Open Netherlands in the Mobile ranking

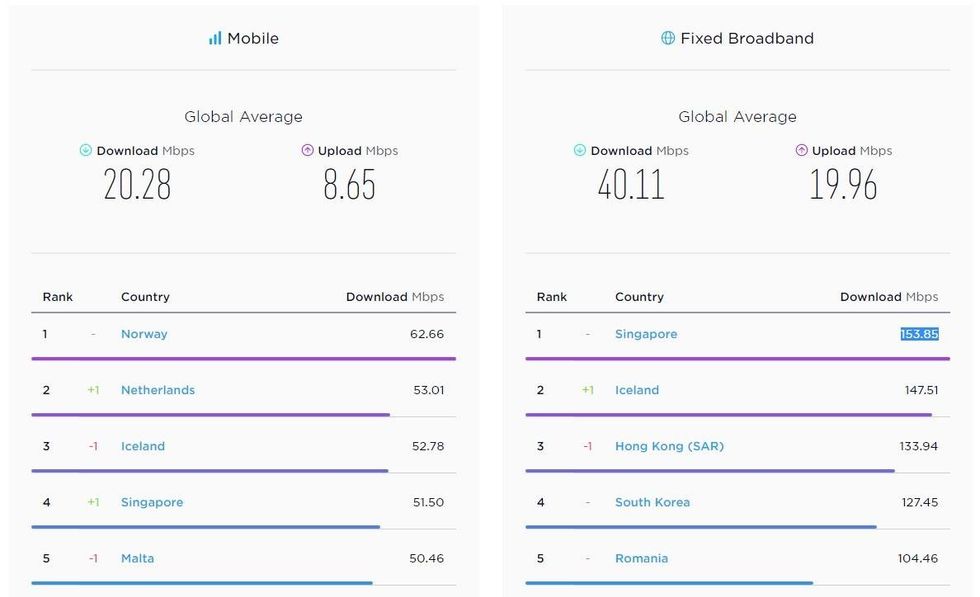(158, 390)
